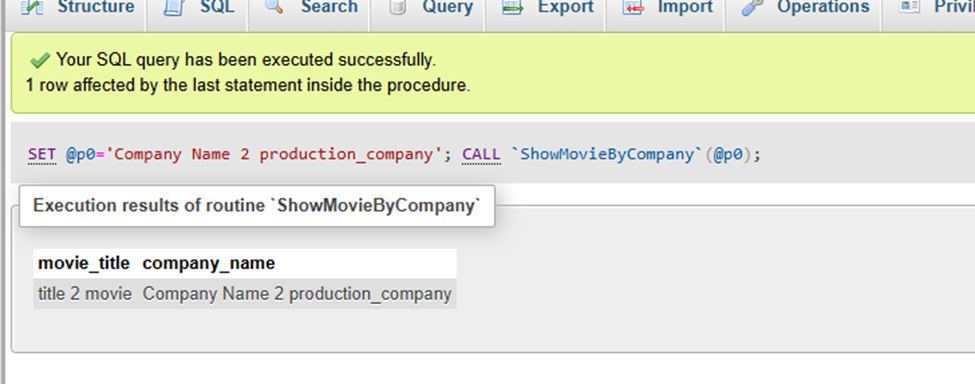Click the Search magnifier icon
The image size is (975, 384).
click(274, 7)
